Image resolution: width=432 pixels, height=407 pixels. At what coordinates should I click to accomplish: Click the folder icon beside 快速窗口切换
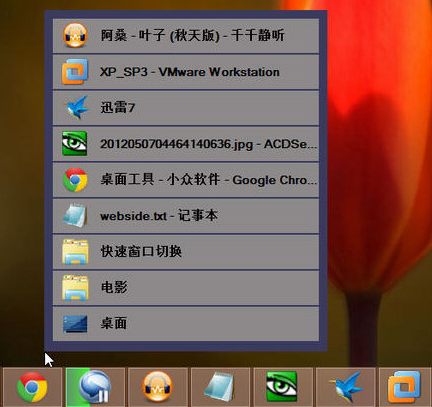point(75,252)
